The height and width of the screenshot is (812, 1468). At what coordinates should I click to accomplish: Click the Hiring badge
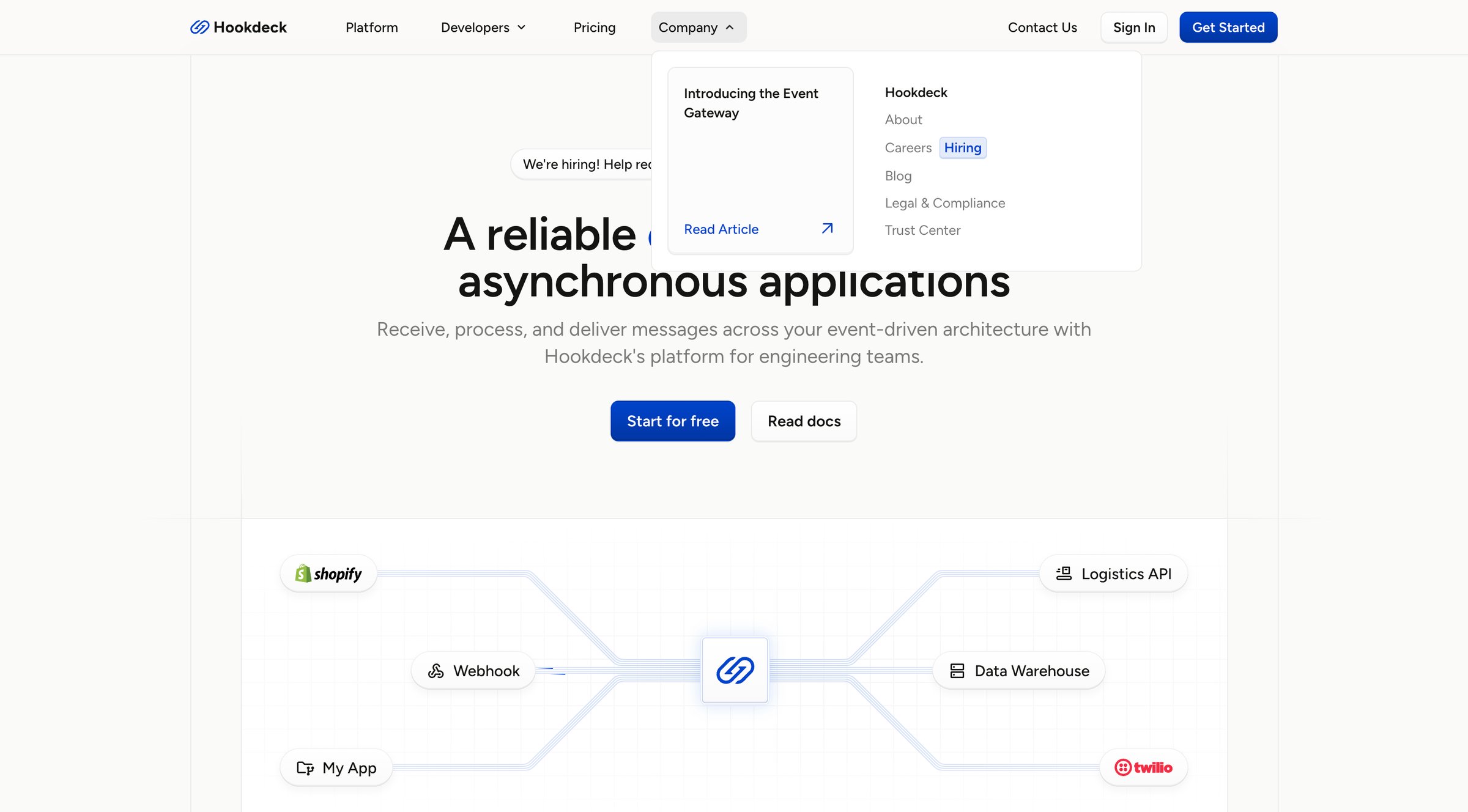coord(963,148)
